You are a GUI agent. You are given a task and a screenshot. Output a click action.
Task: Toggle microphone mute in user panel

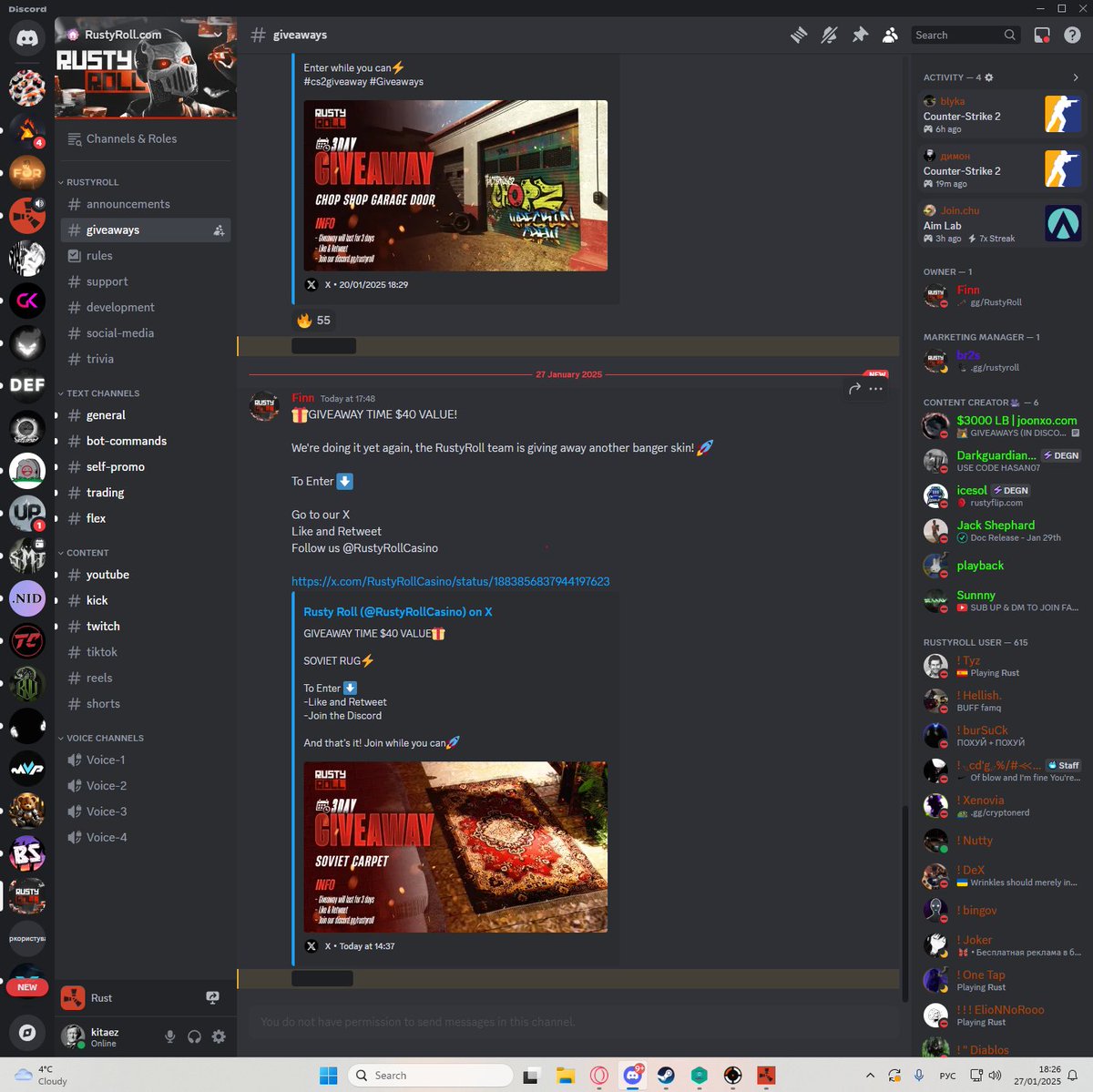[169, 1036]
